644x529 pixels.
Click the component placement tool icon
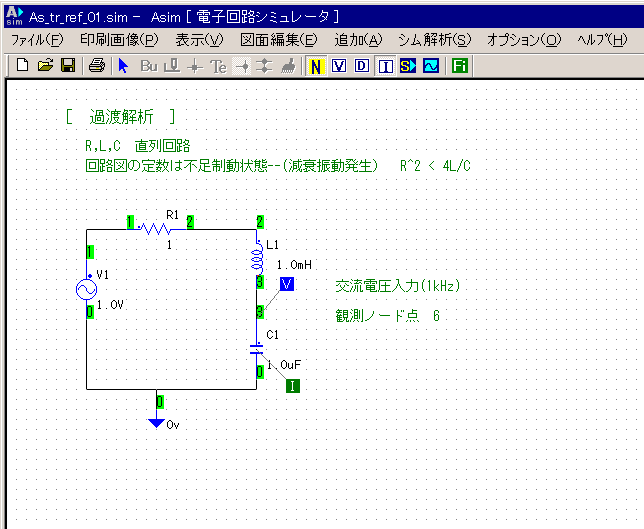172,66
